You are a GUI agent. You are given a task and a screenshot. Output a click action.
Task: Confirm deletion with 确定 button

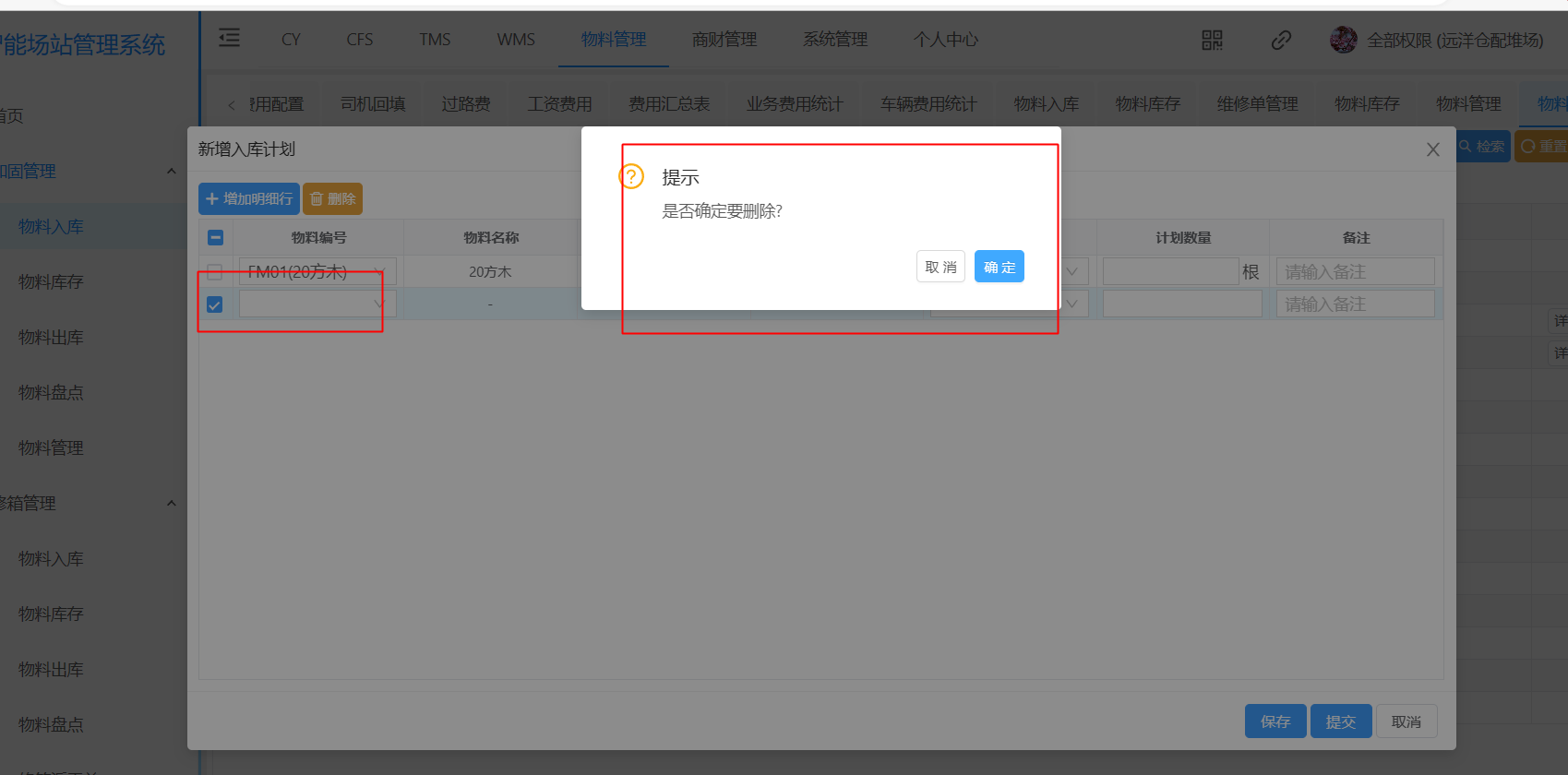tap(999, 268)
